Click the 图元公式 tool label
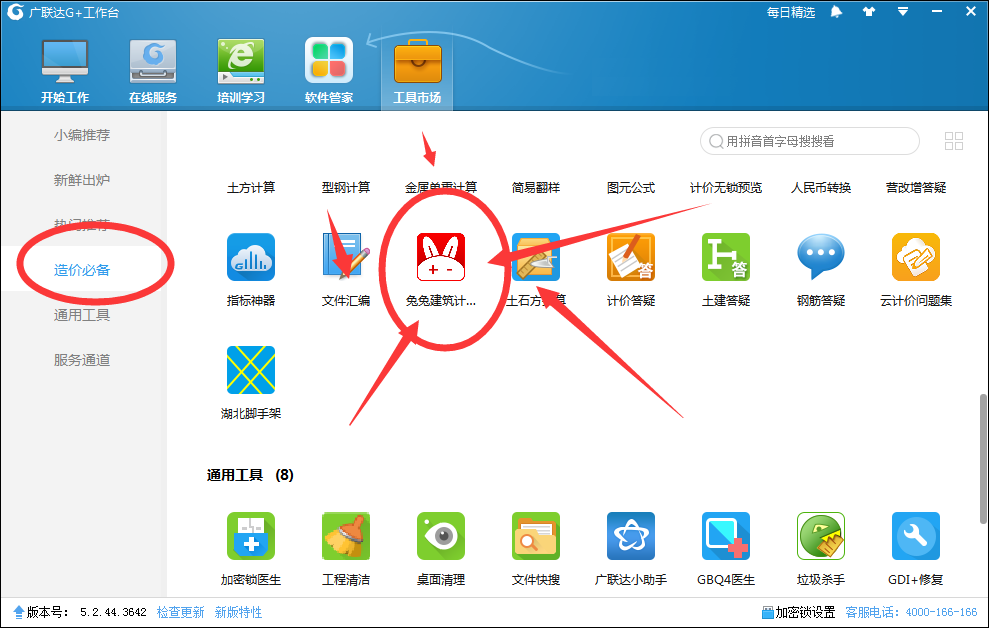Viewport: 989px width, 628px height. pos(631,187)
